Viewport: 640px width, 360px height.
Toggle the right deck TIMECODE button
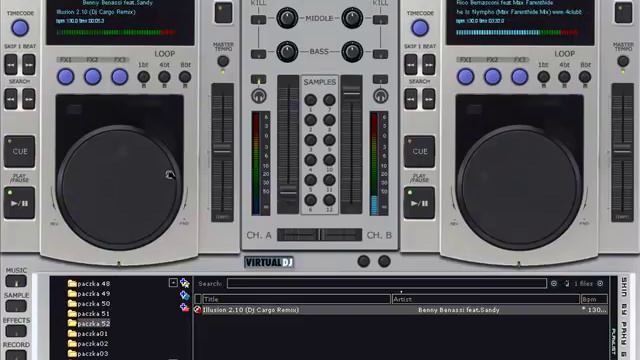420,28
